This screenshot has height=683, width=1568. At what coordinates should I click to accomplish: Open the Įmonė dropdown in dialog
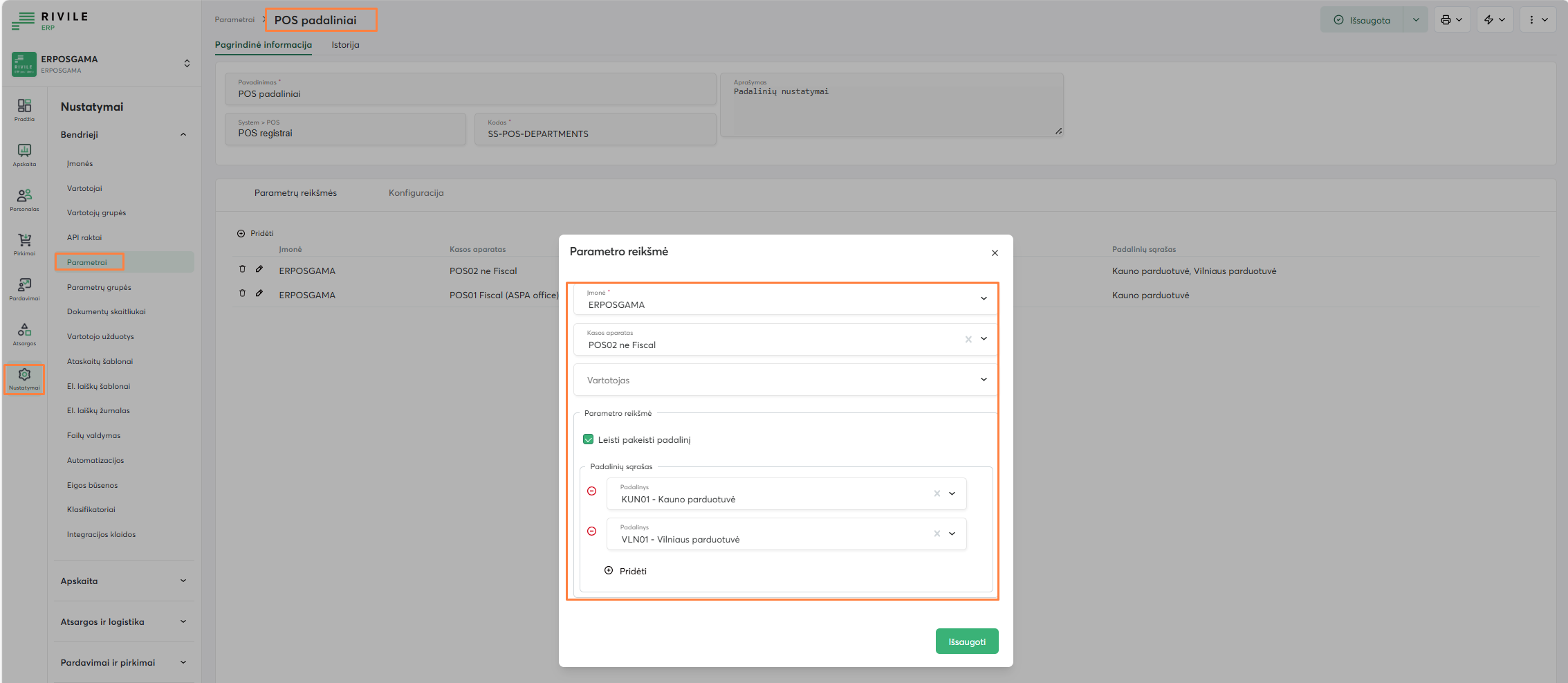(984, 298)
